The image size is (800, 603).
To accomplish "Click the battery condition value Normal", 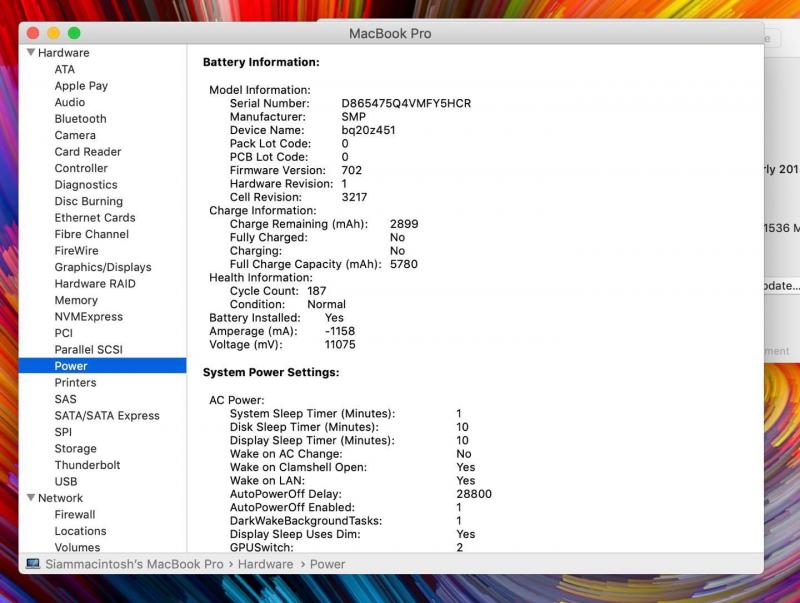I will pyautogui.click(x=327, y=304).
